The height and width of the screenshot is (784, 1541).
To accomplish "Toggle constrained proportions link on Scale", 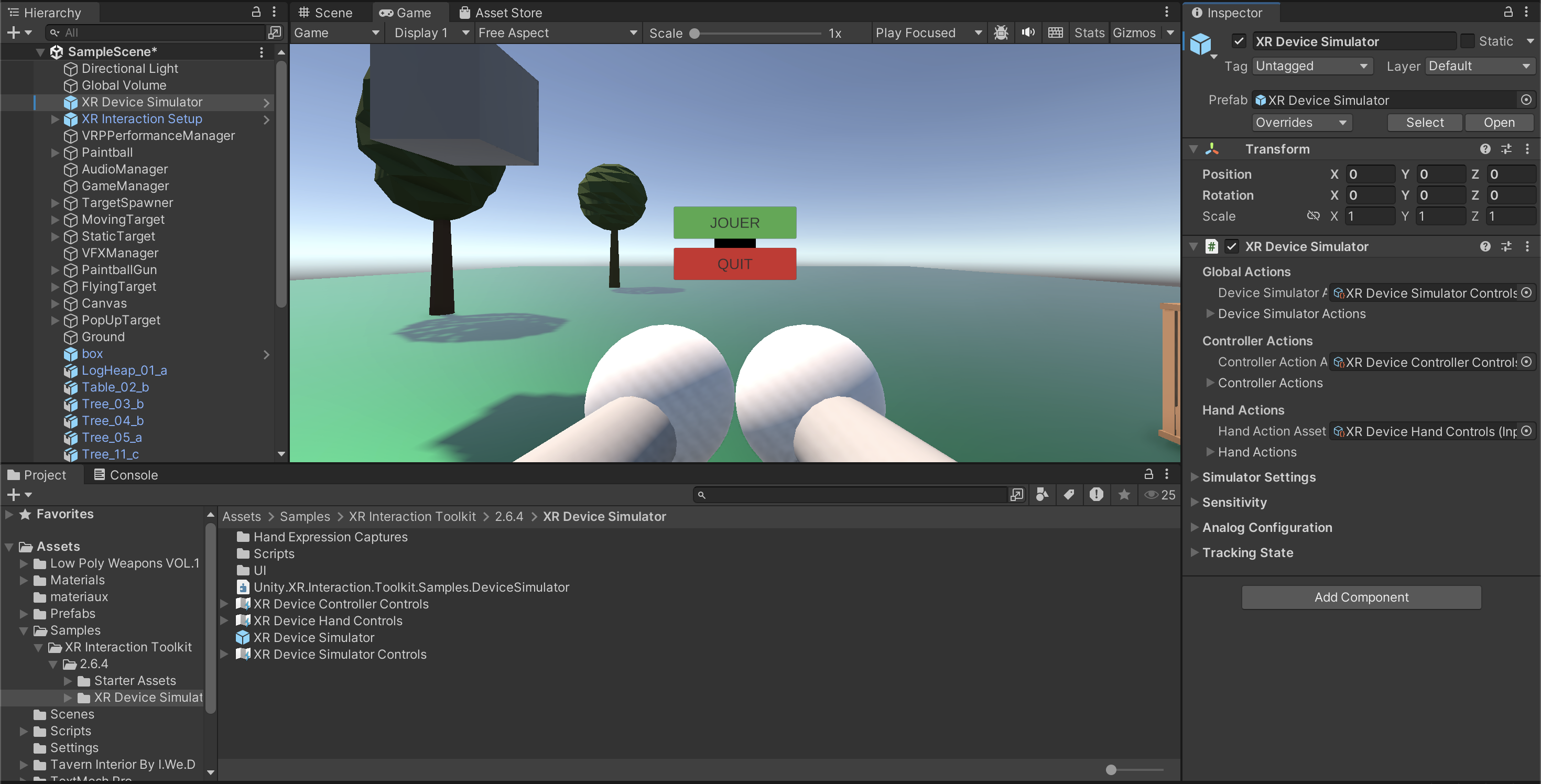I will click(1313, 216).
